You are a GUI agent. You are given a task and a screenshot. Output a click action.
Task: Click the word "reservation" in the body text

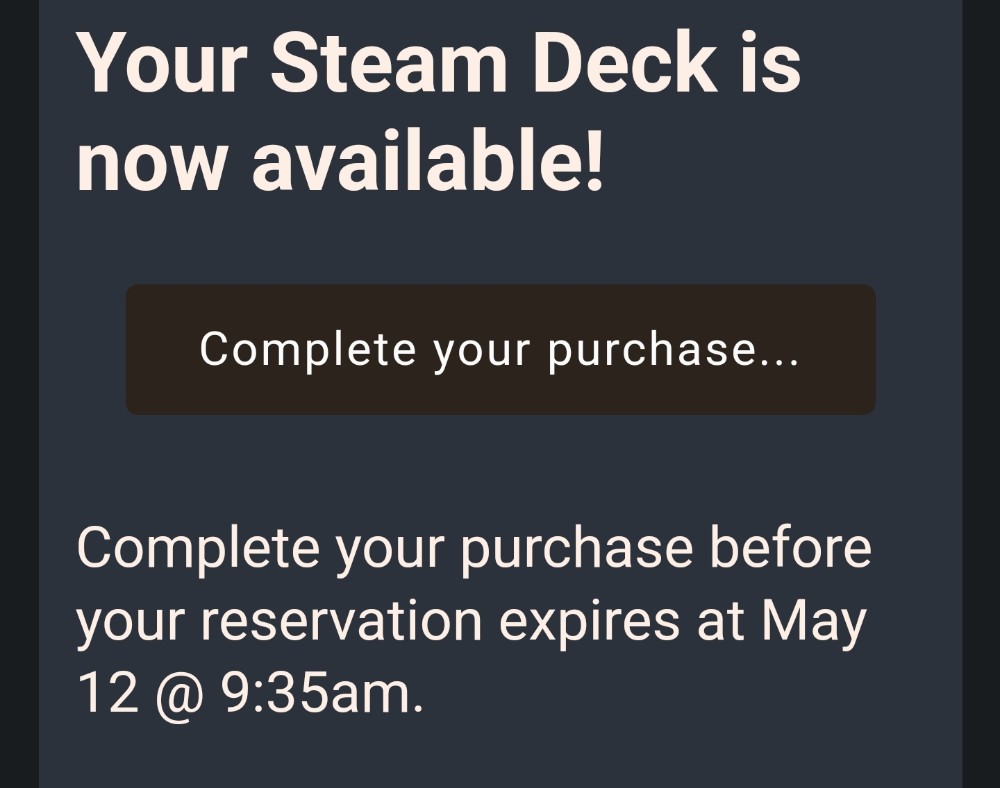(341, 622)
